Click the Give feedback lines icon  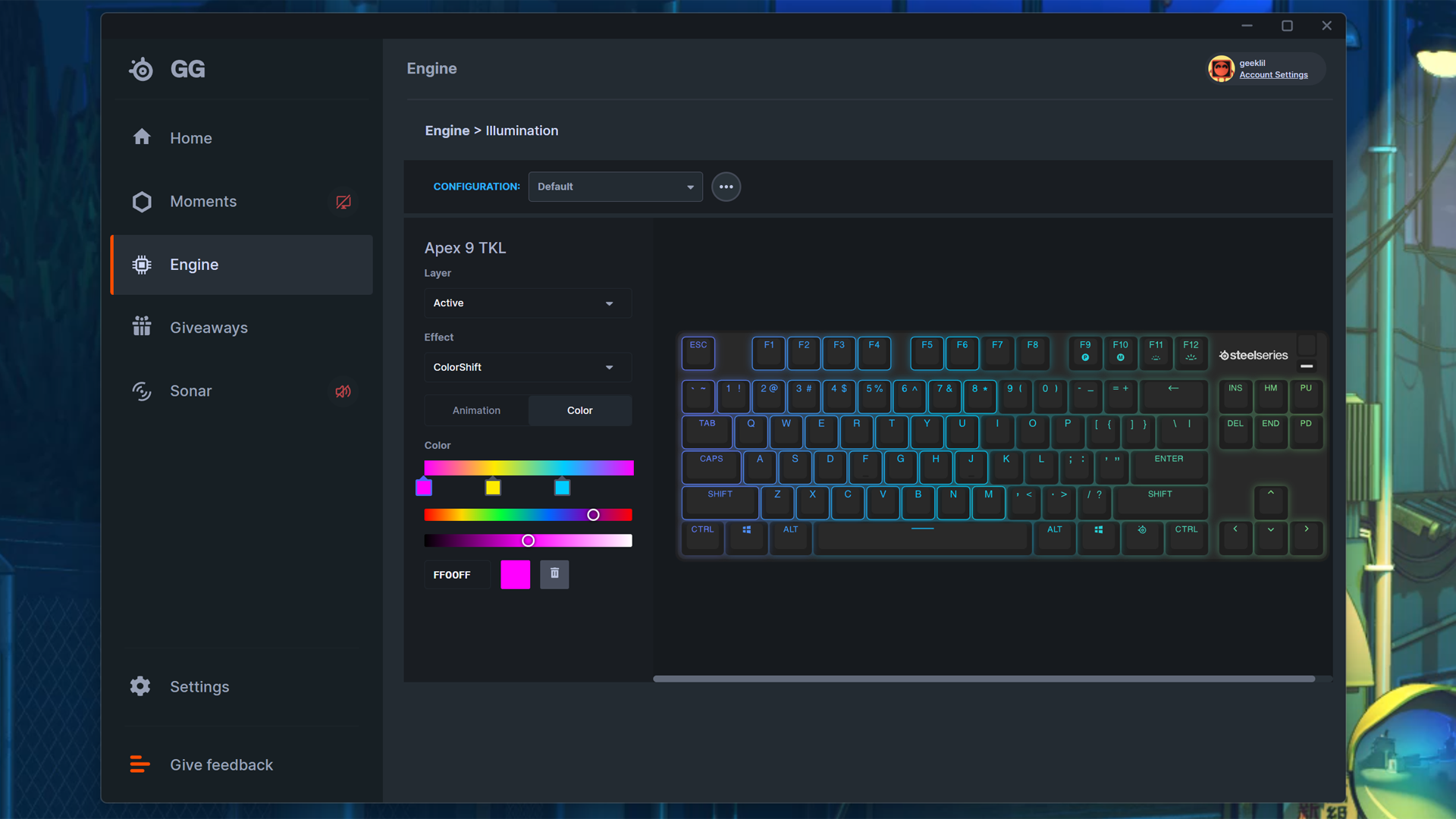click(140, 764)
